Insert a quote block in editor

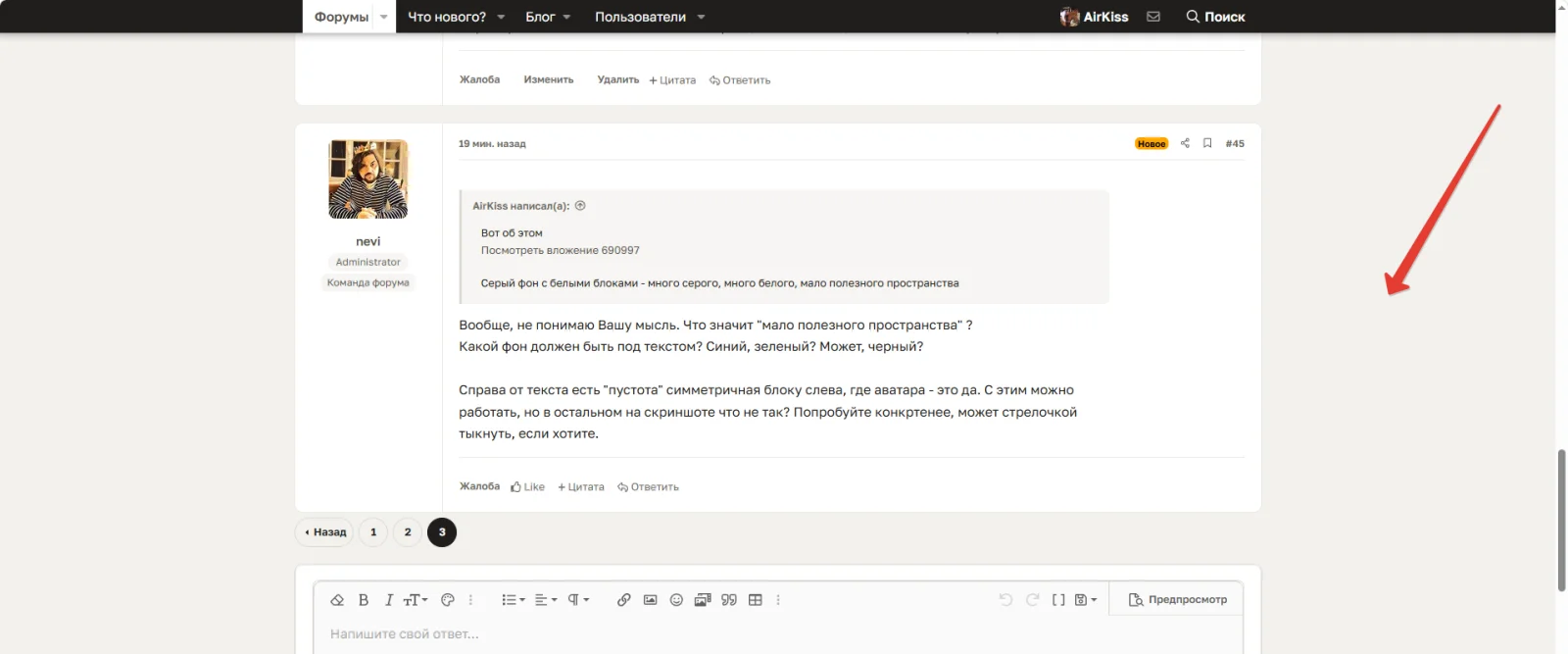click(729, 600)
